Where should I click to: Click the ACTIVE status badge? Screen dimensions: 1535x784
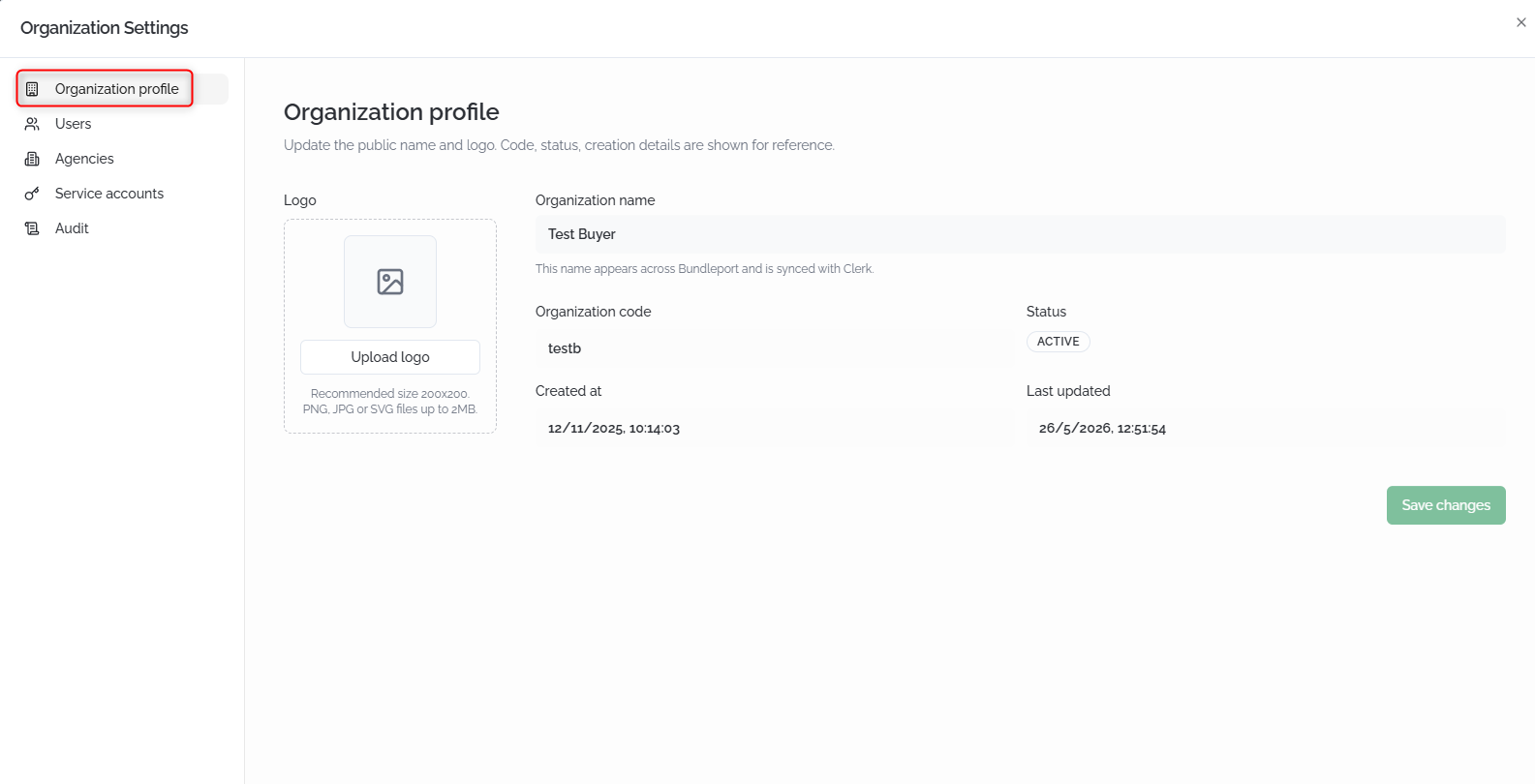tap(1059, 342)
